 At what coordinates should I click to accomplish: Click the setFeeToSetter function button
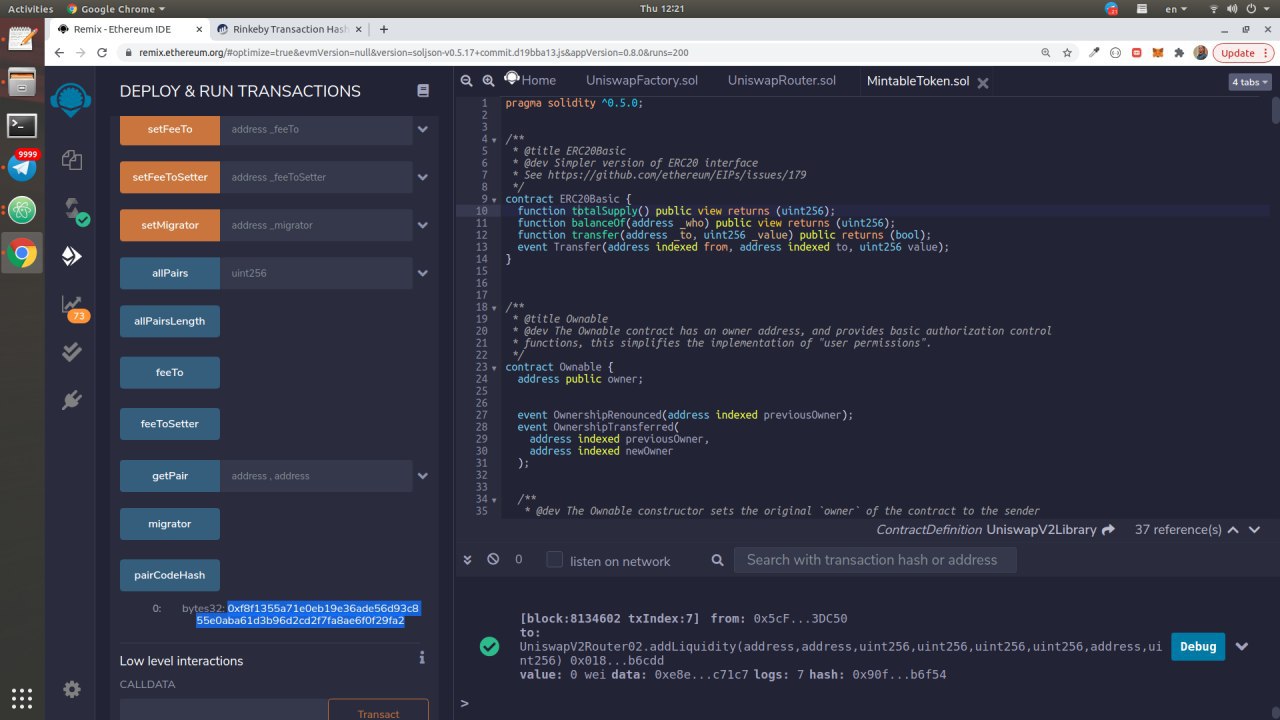[170, 177]
